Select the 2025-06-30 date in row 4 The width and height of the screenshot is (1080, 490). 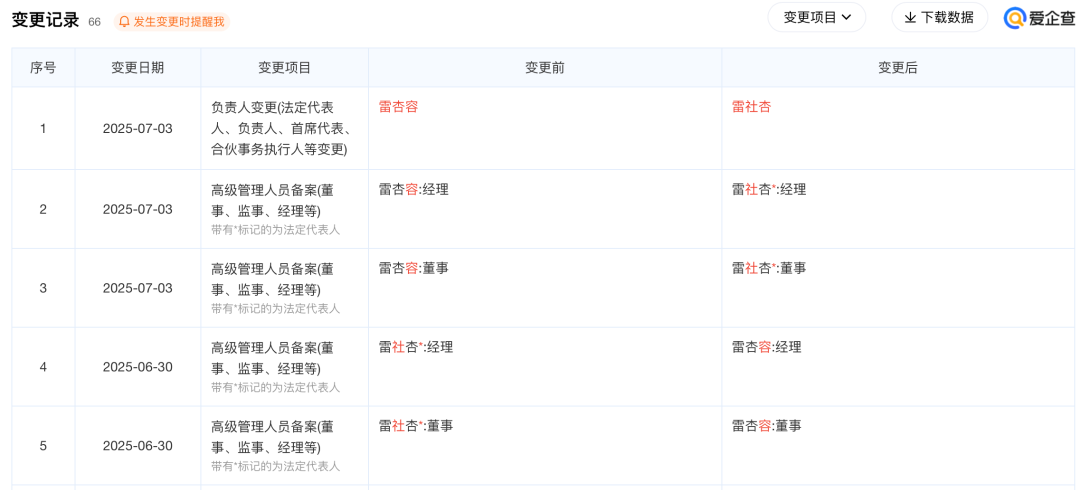(137, 367)
